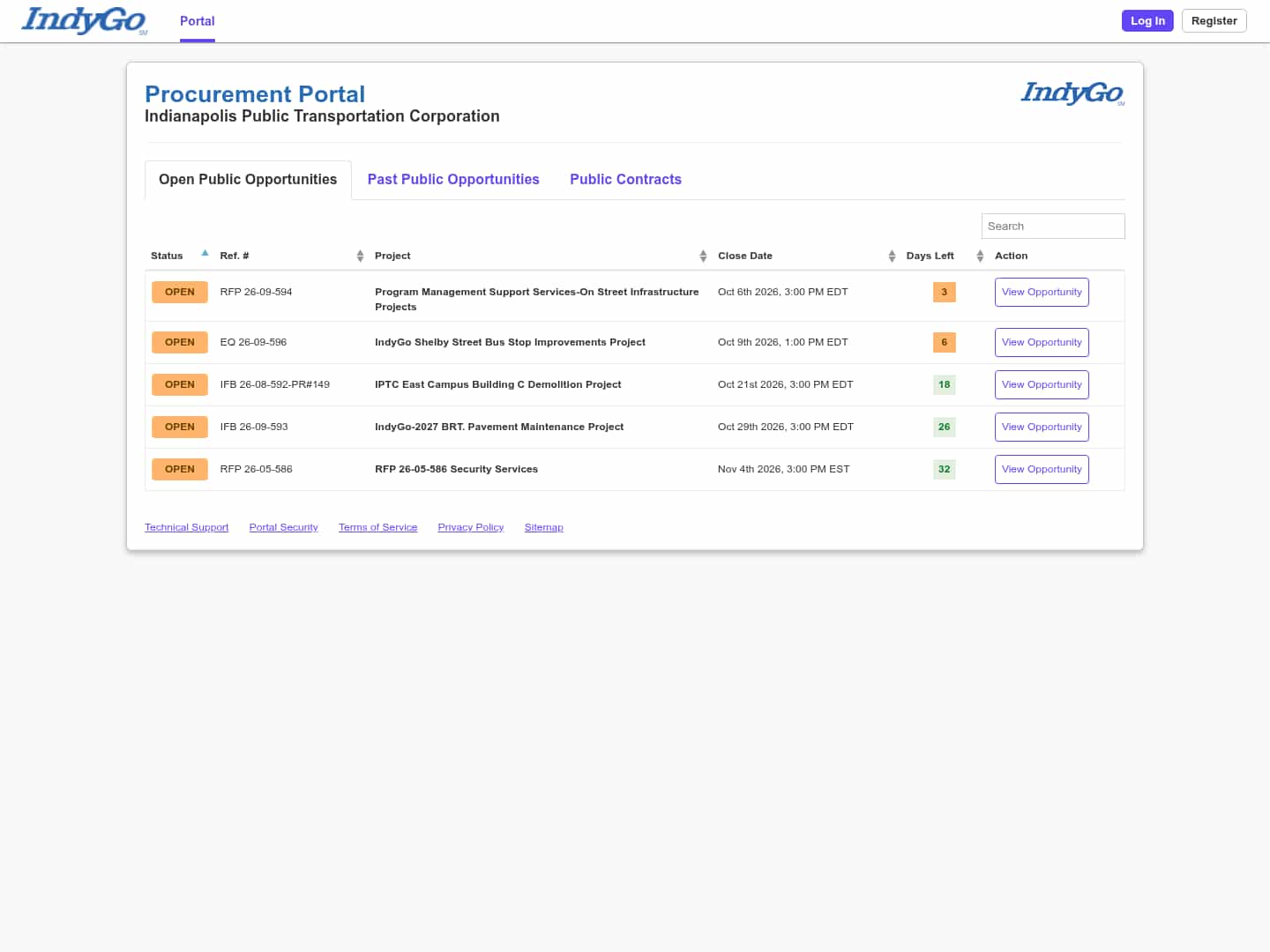
Task: Click the days left badge showing 18
Action: (944, 384)
